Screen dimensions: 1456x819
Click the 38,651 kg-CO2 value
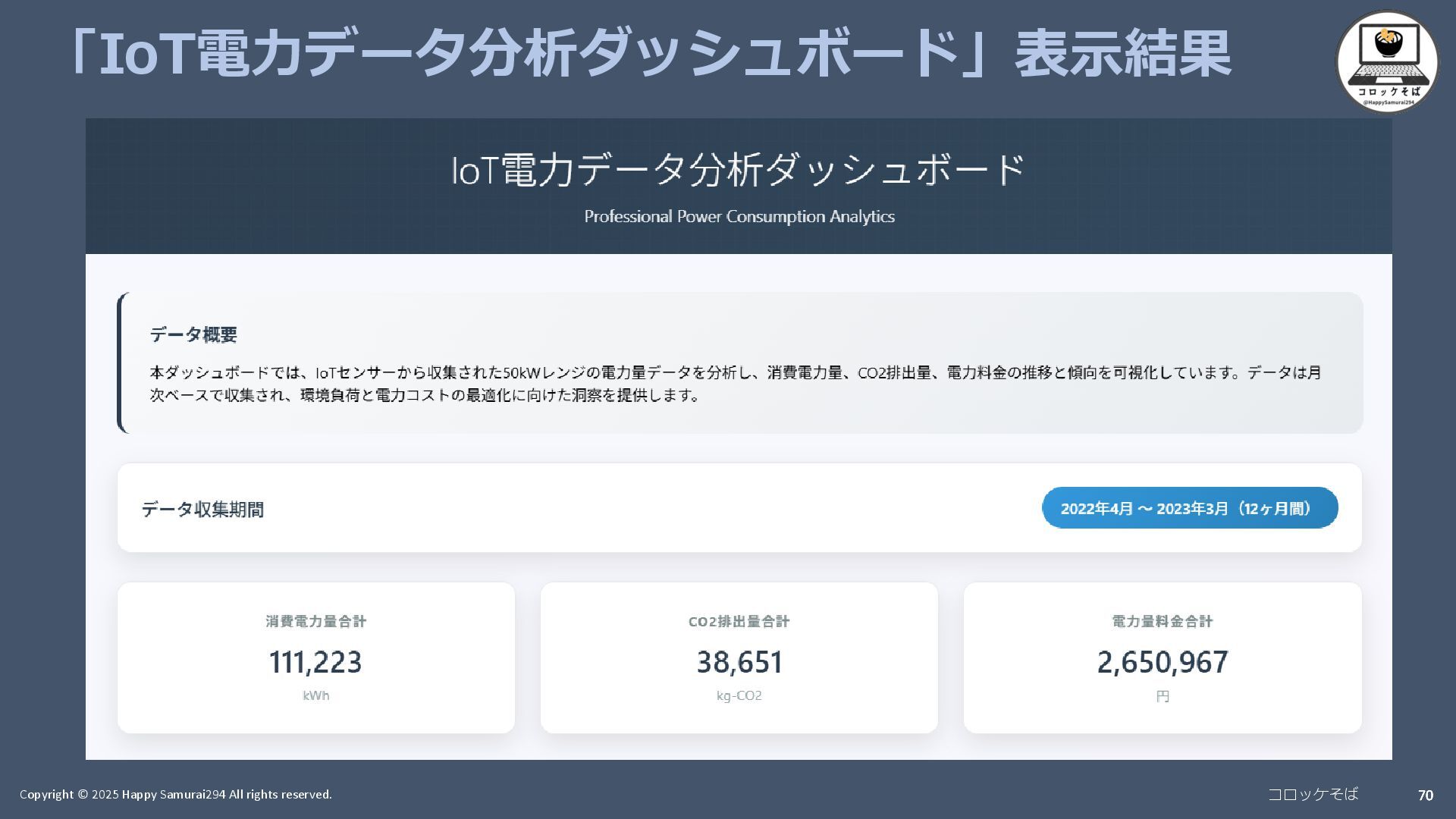click(739, 662)
